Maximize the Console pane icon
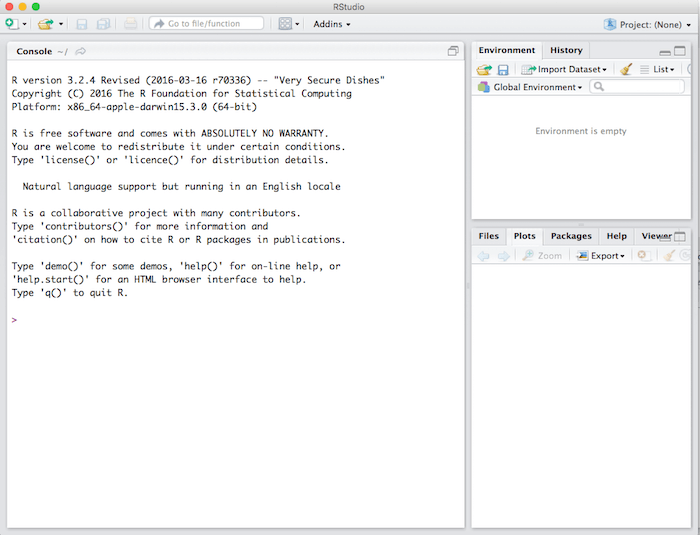Viewport: 700px width, 535px height. 453,51
